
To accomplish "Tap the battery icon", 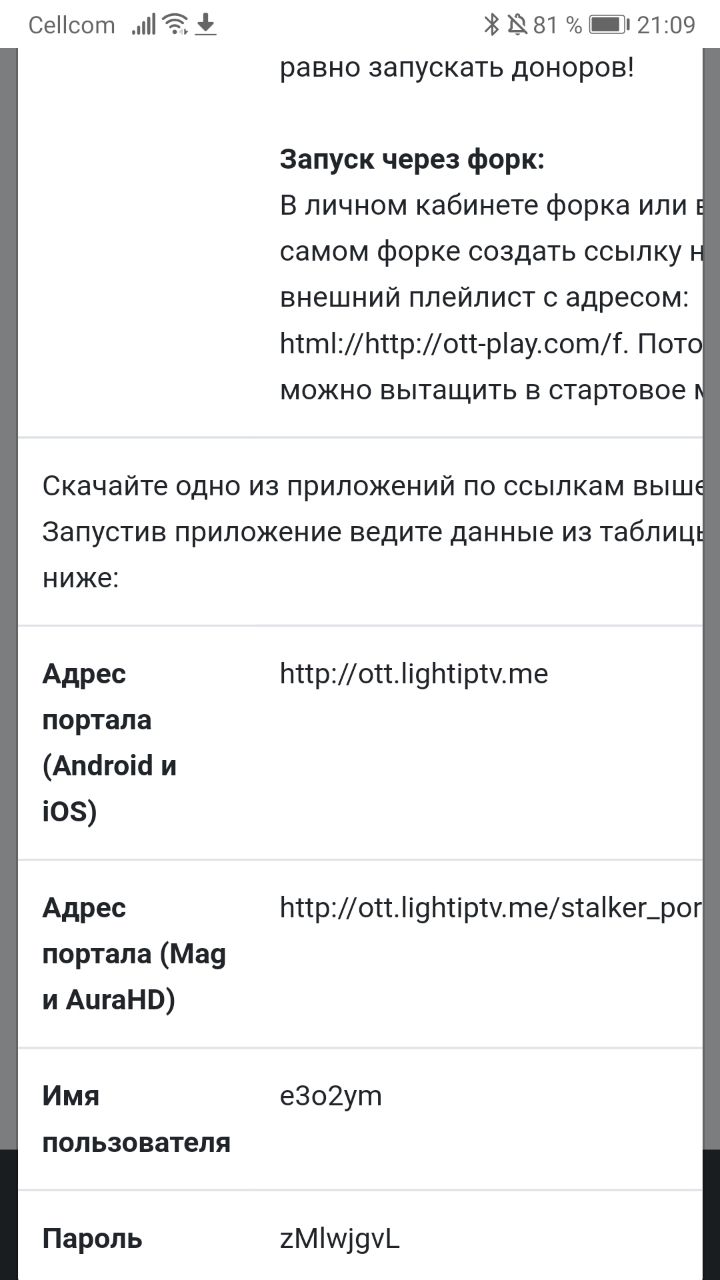I will pos(608,25).
